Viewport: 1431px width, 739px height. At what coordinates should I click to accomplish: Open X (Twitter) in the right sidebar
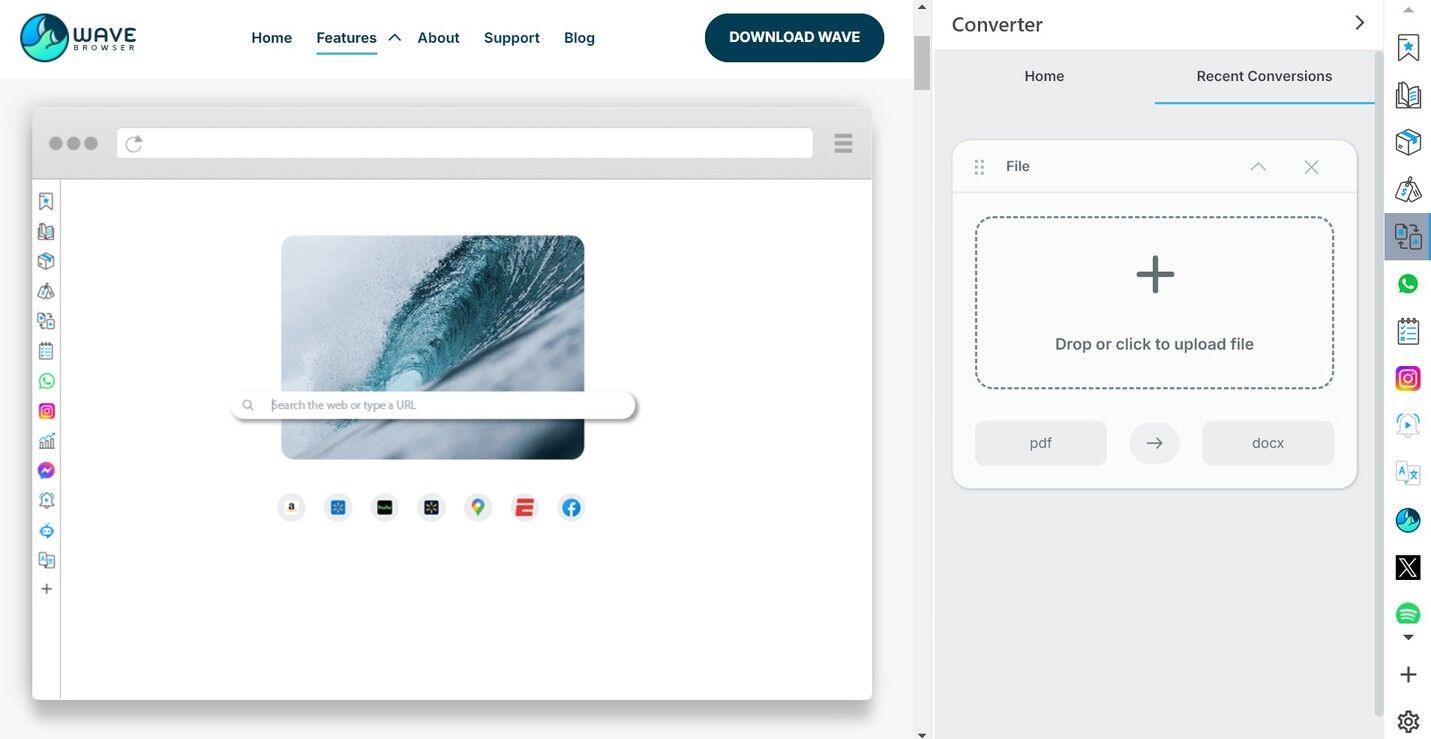[1408, 568]
